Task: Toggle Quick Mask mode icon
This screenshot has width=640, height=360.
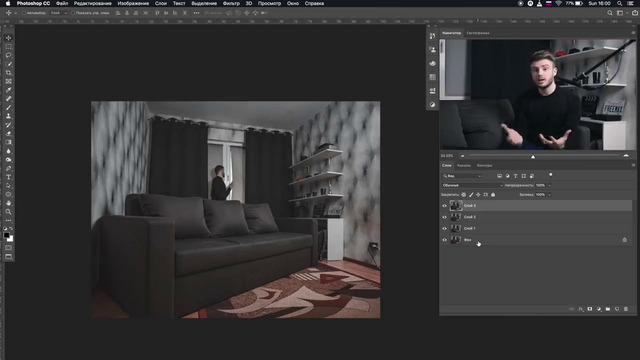Action: click(x=8, y=248)
